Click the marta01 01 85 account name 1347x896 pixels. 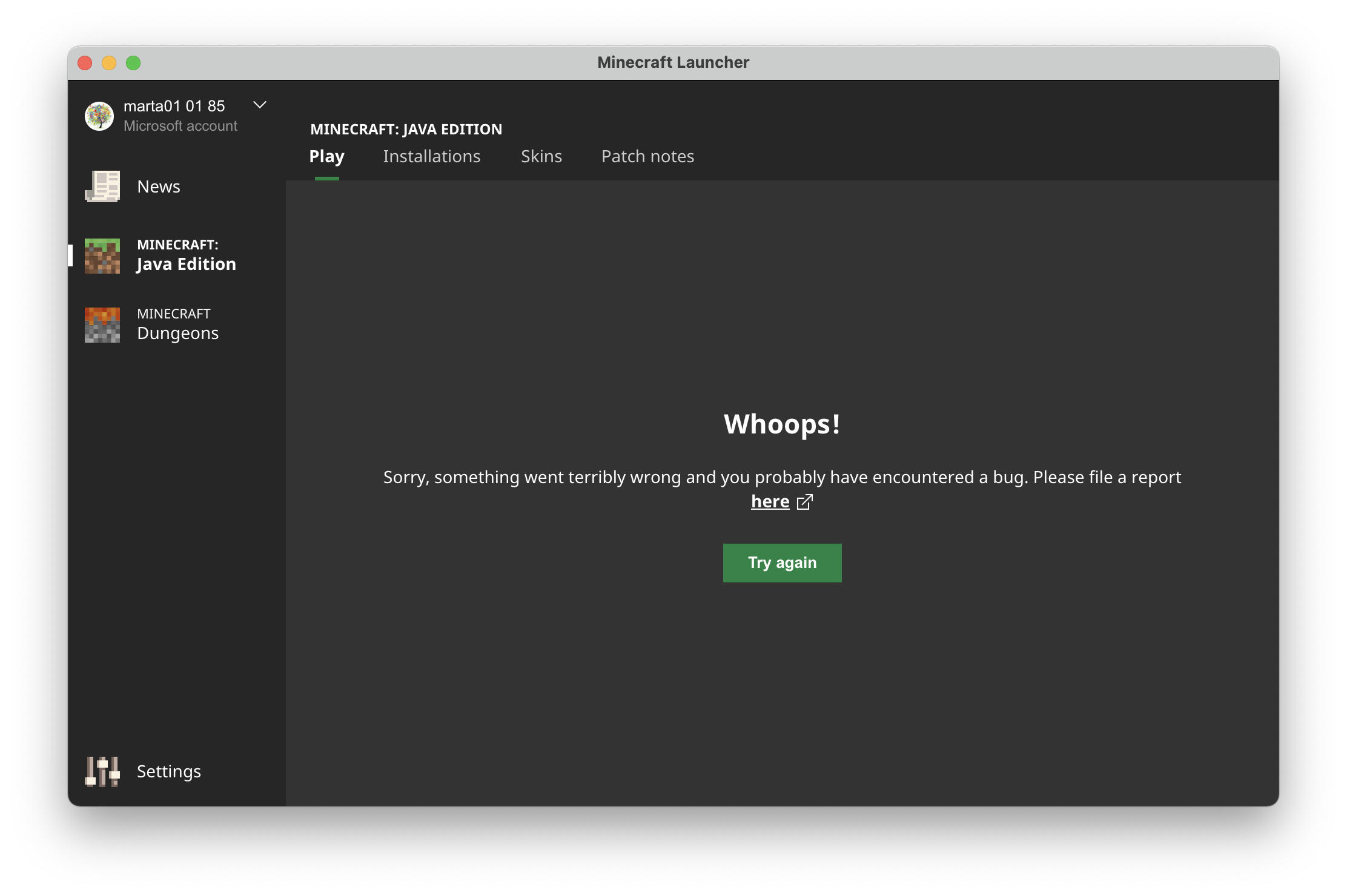(x=174, y=106)
